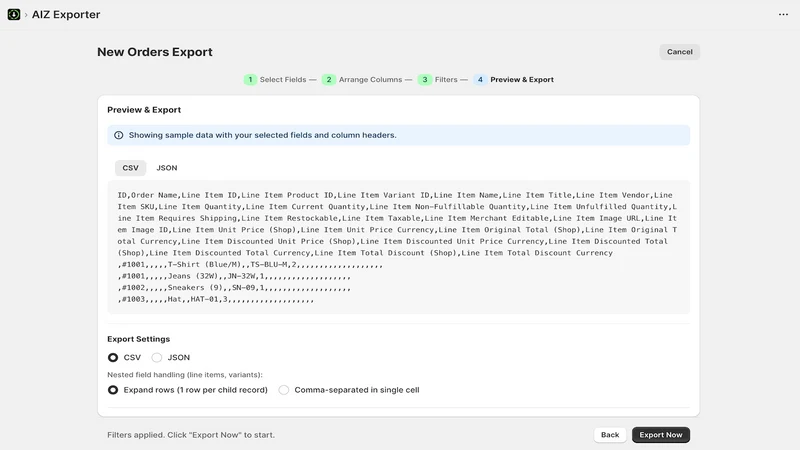The image size is (800, 450).
Task: Go to the Filters step
Action: [446, 80]
